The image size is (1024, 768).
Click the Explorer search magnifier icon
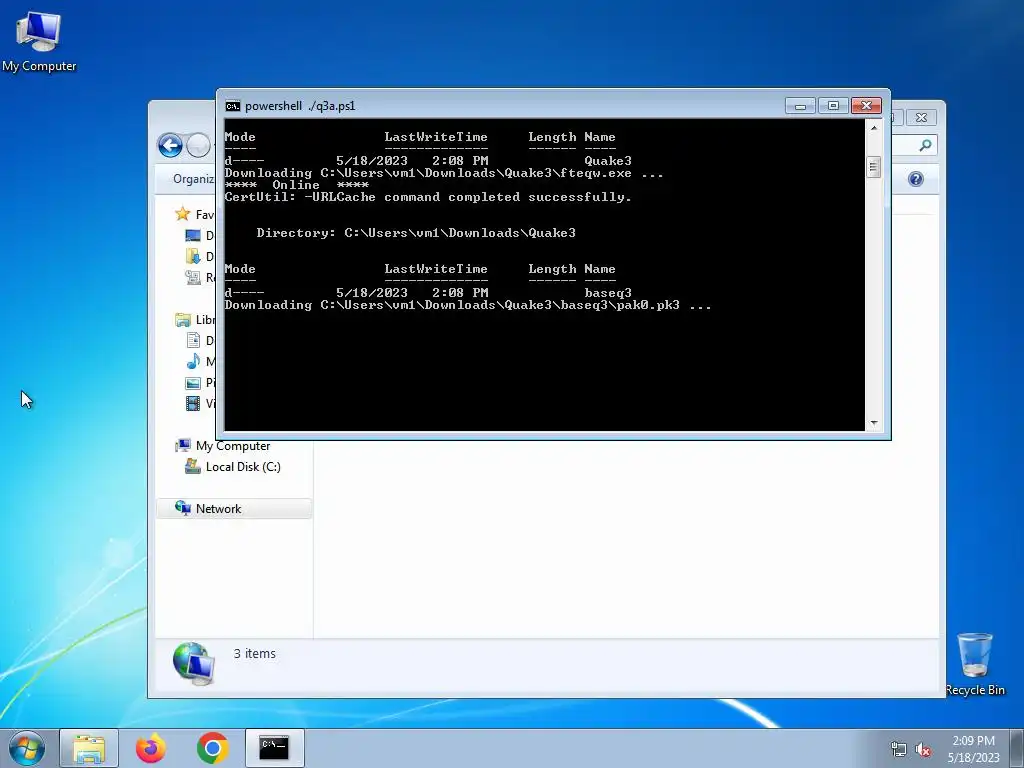click(x=925, y=146)
